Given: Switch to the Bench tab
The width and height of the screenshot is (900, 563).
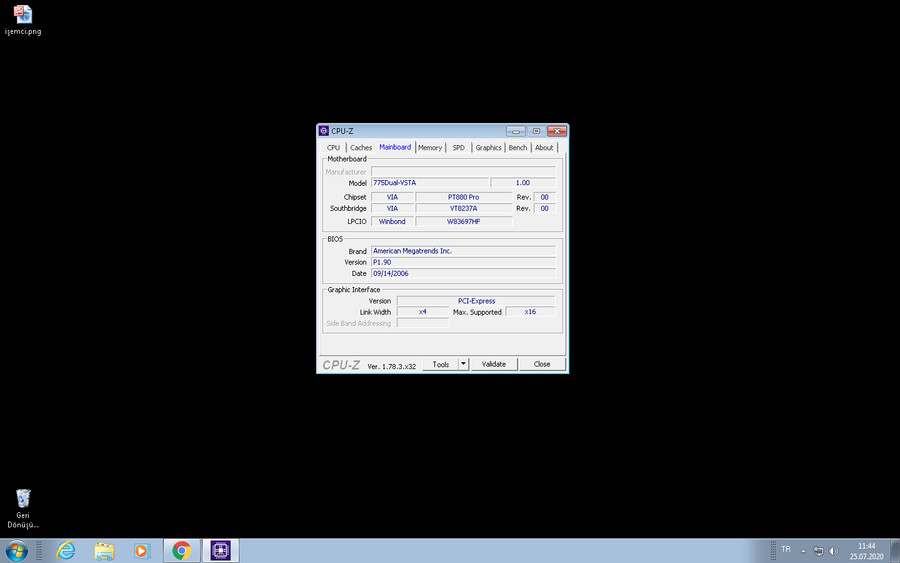Looking at the screenshot, I should [x=518, y=147].
